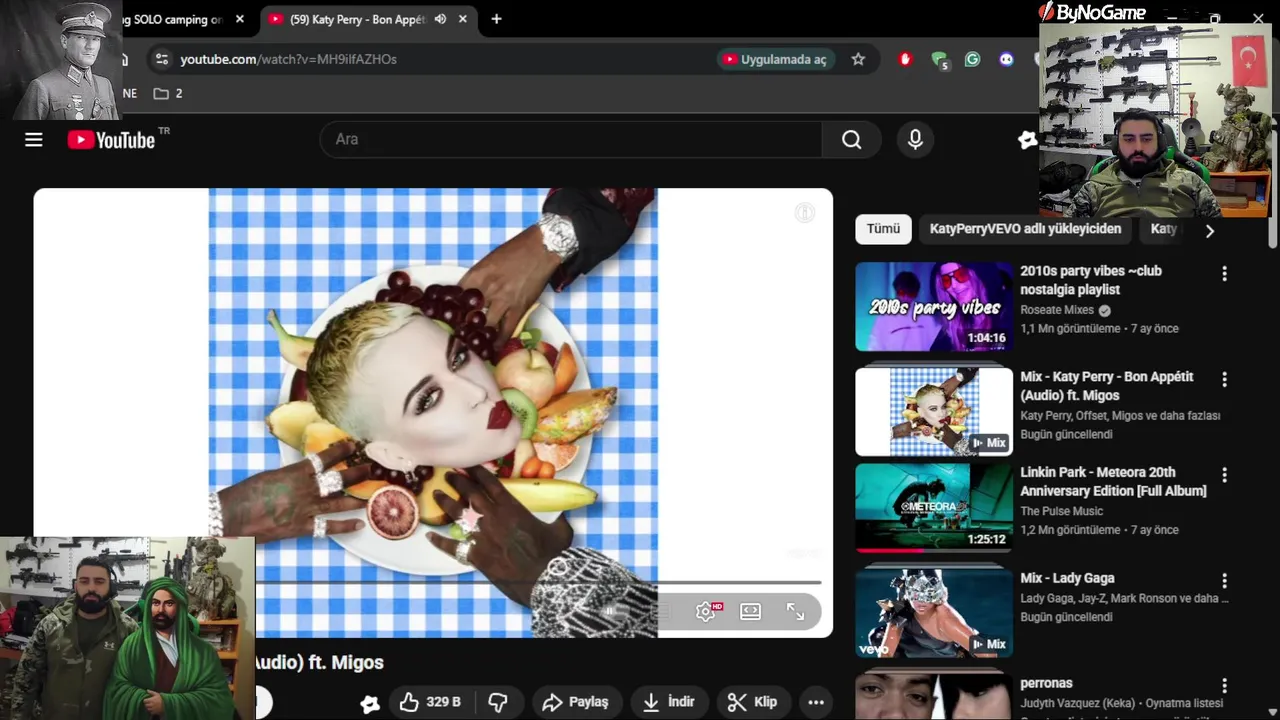Select the YouTube URL in the address bar
This screenshot has height=720, width=1280.
click(288, 59)
